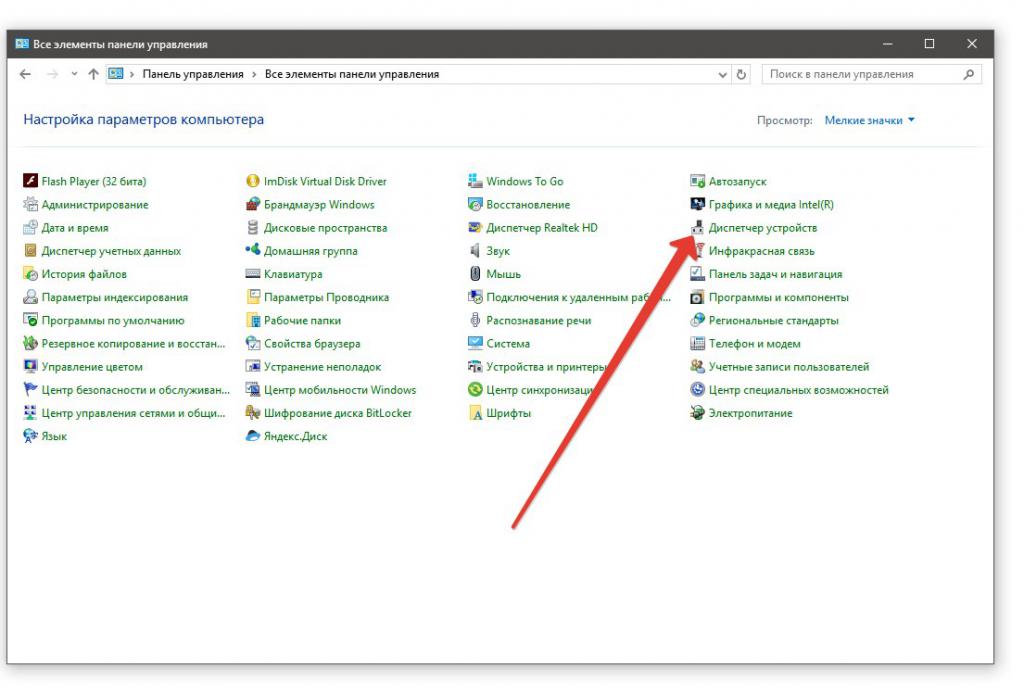This screenshot has width=1024, height=694.
Task: Click the Яндекс.Диск icon
Action: [x=253, y=435]
